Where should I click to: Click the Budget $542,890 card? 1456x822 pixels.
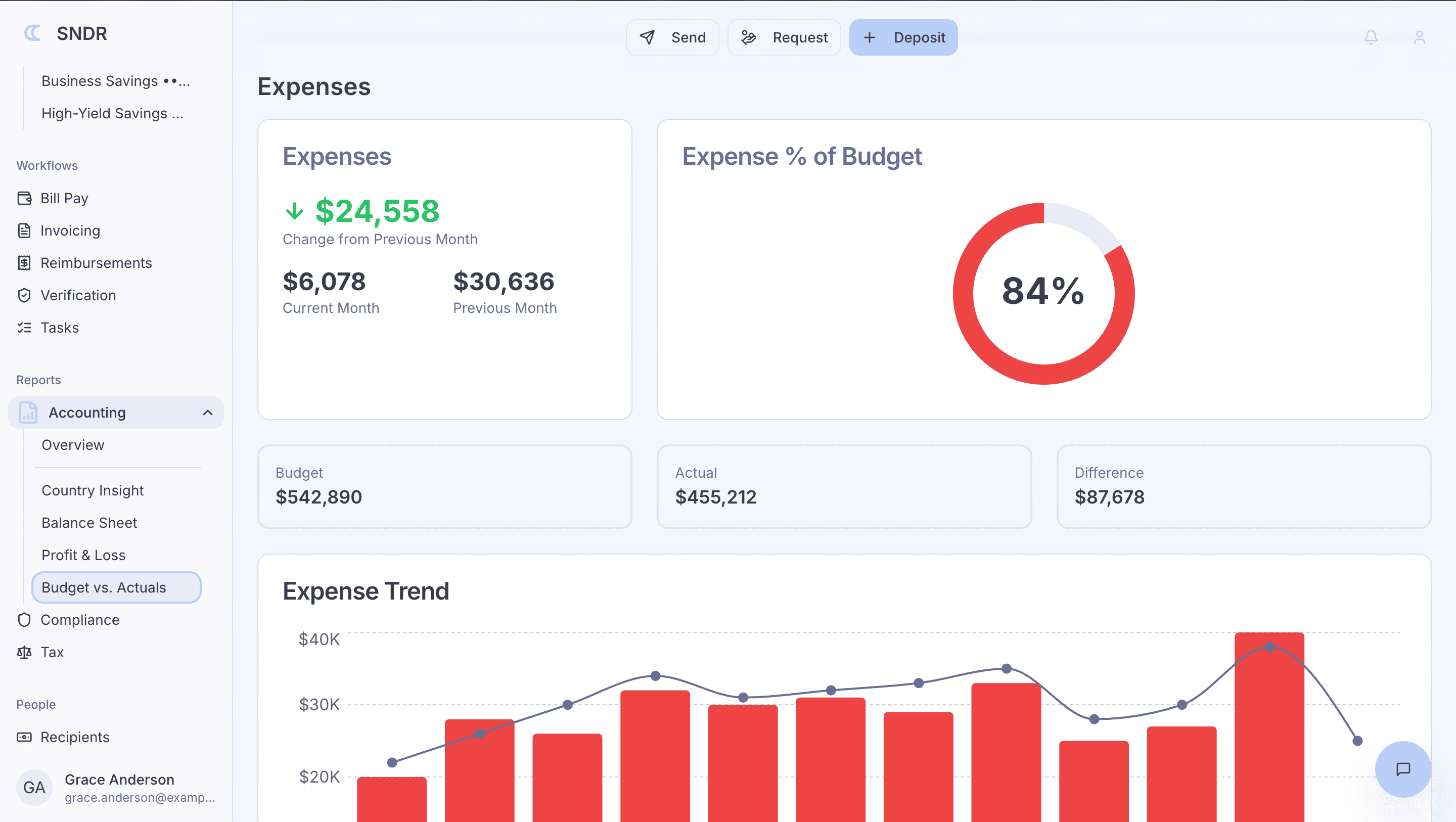pyautogui.click(x=444, y=486)
